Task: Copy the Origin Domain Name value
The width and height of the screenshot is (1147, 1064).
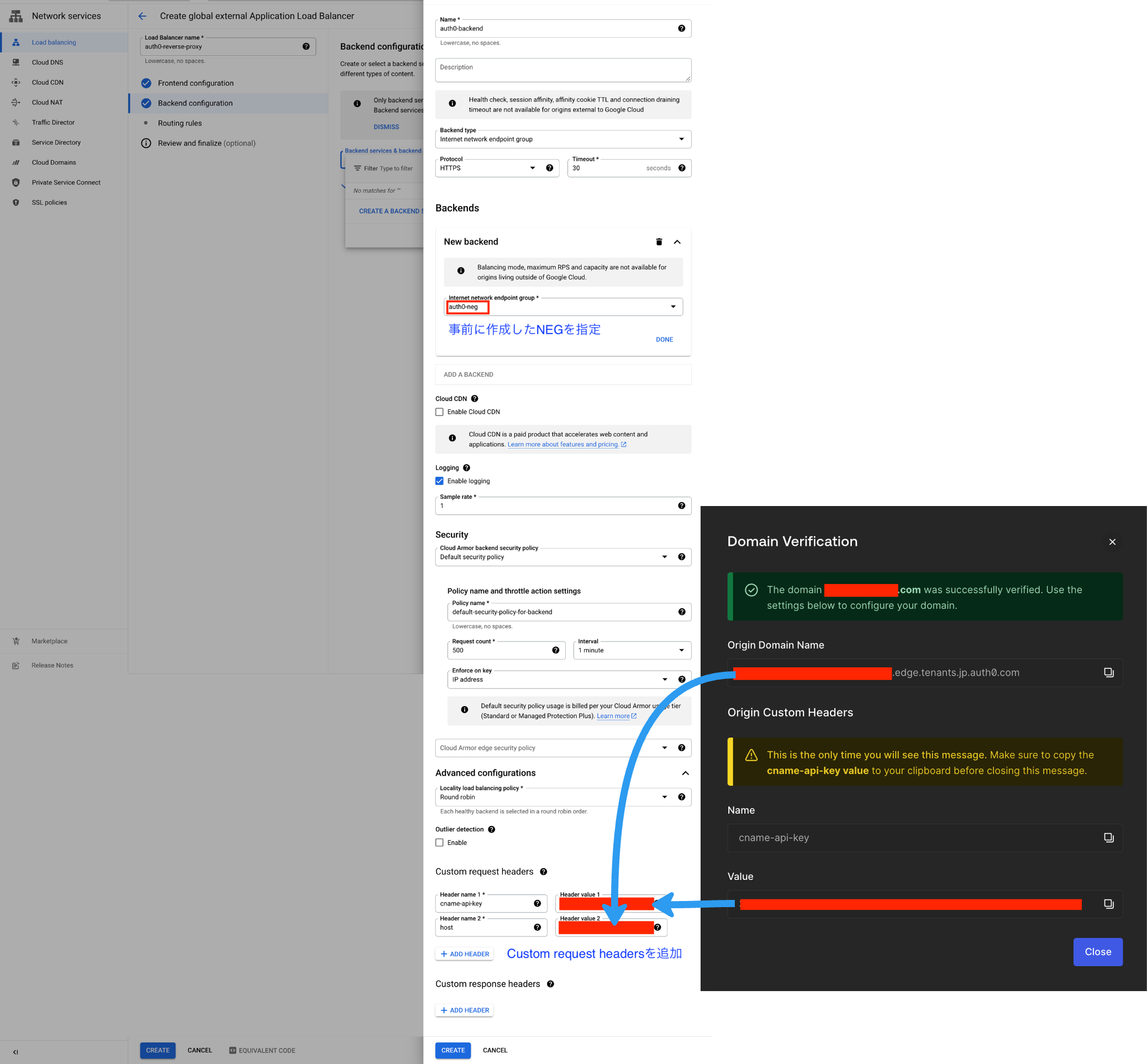Action: point(1108,672)
